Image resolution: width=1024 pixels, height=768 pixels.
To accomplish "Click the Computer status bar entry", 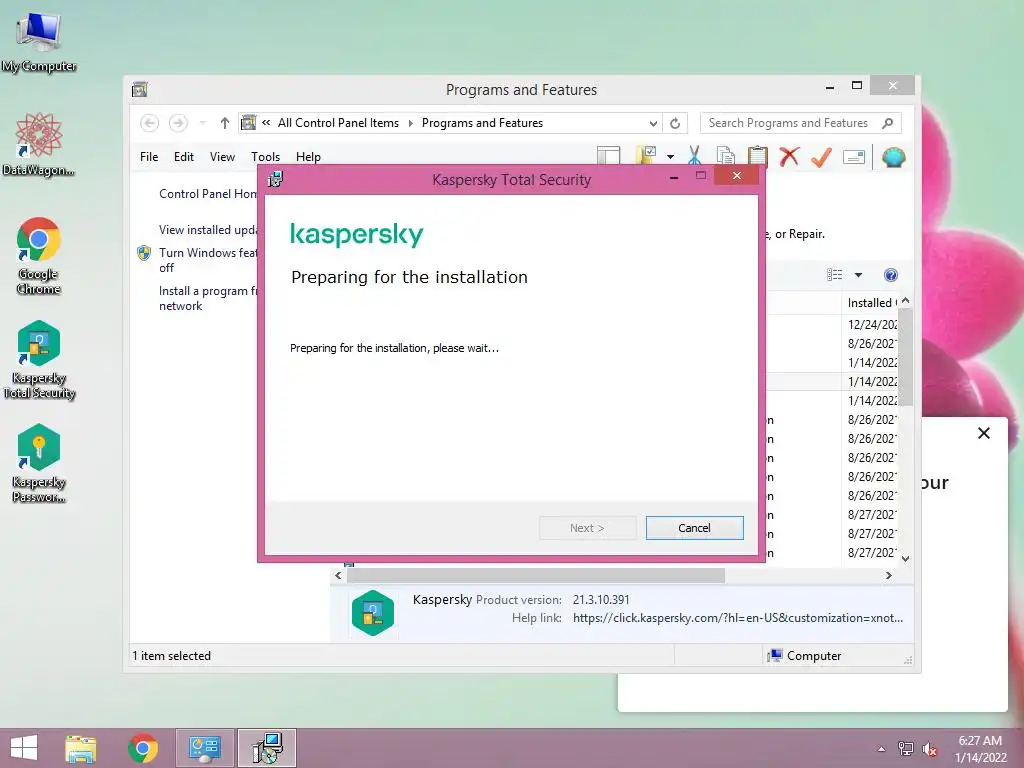I will (805, 656).
